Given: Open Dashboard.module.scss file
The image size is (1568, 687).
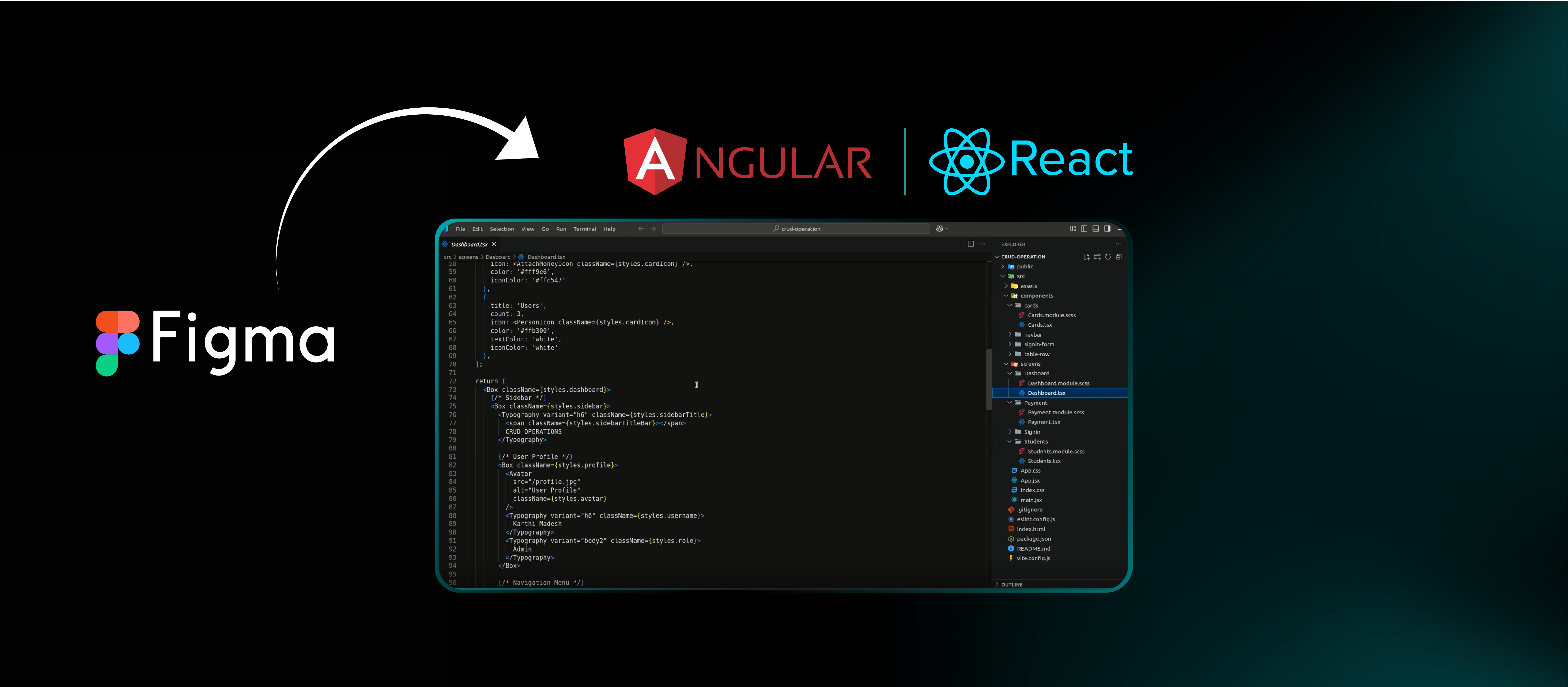Looking at the screenshot, I should (1060, 383).
